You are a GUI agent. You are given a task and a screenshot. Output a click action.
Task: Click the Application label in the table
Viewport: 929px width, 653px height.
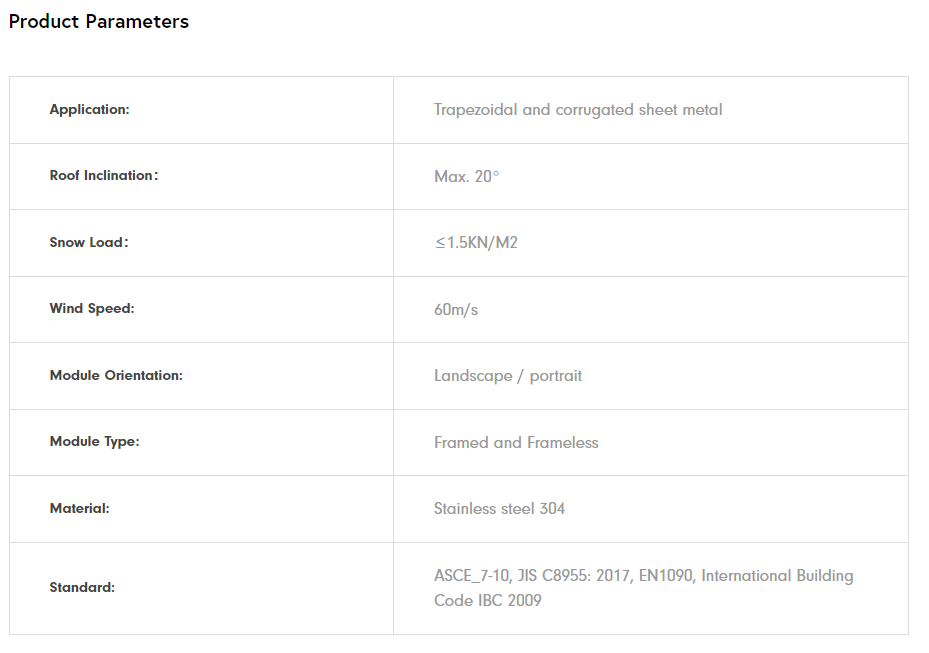pos(89,110)
